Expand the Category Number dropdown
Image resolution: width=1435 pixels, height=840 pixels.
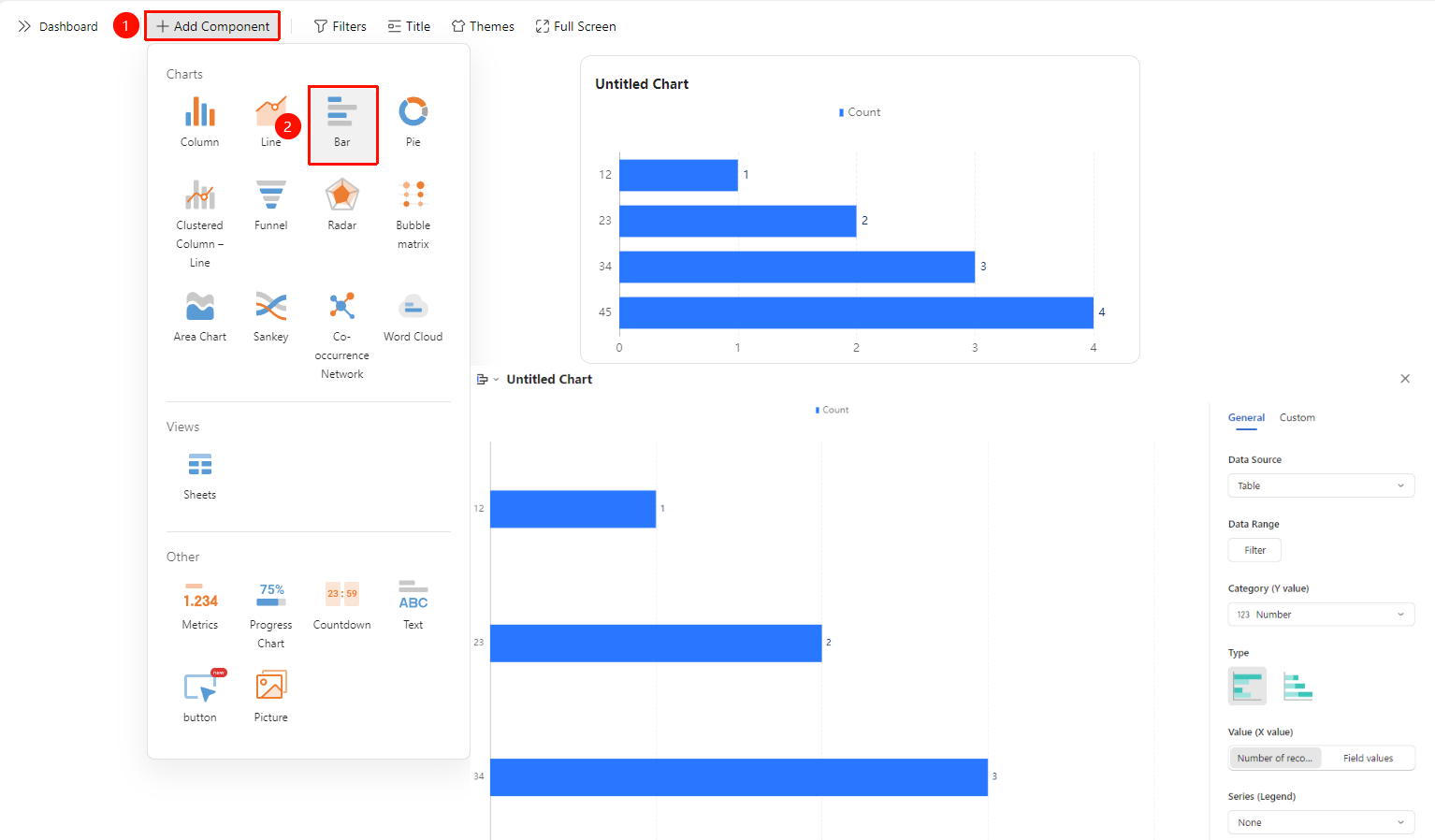[1321, 615]
